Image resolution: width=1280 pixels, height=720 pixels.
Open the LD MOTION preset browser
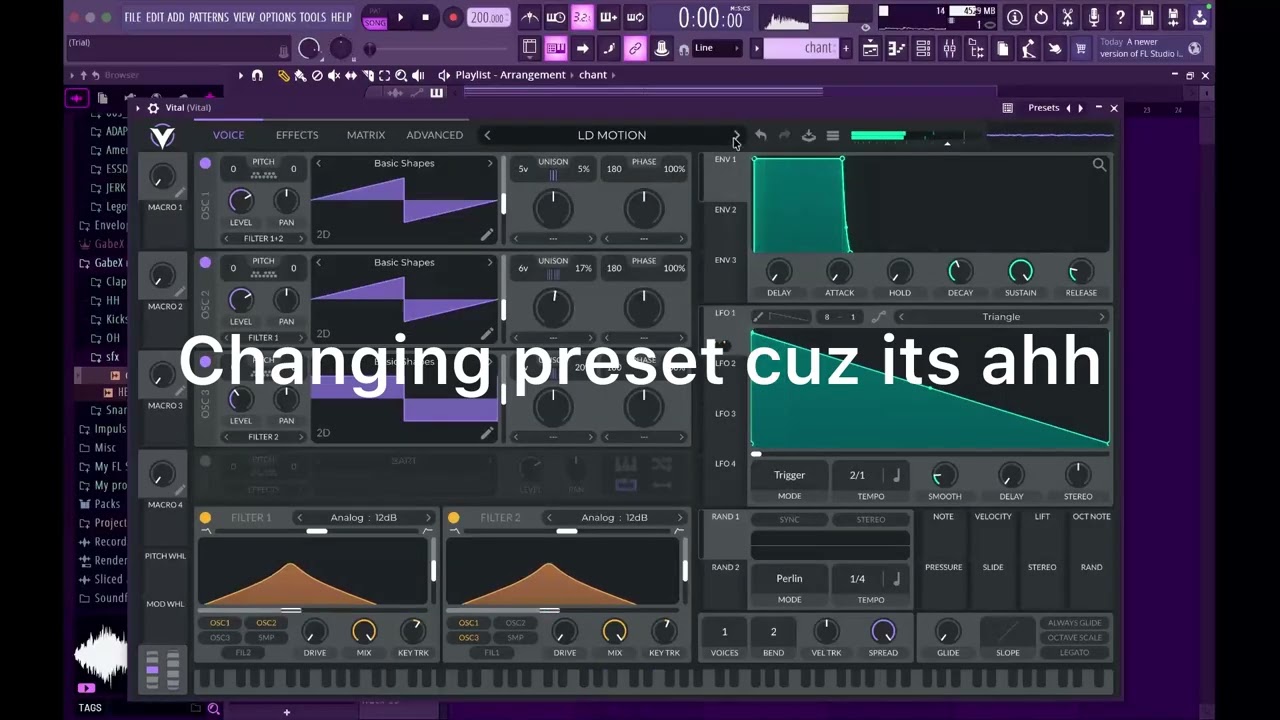(x=612, y=135)
